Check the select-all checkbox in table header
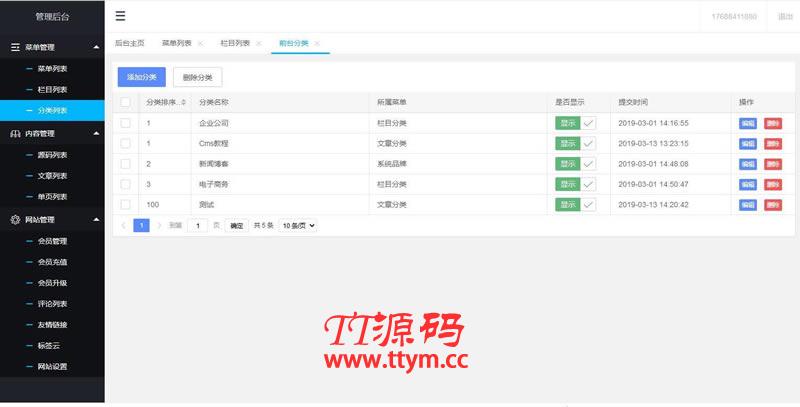The image size is (800, 407). click(x=125, y=103)
